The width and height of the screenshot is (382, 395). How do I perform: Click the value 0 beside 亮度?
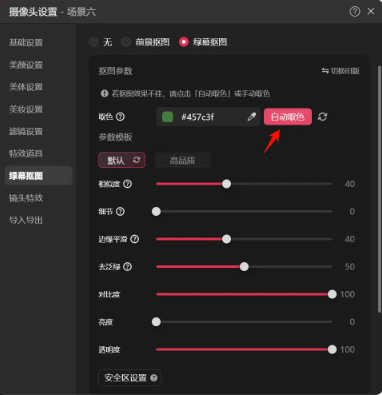pyautogui.click(x=352, y=322)
